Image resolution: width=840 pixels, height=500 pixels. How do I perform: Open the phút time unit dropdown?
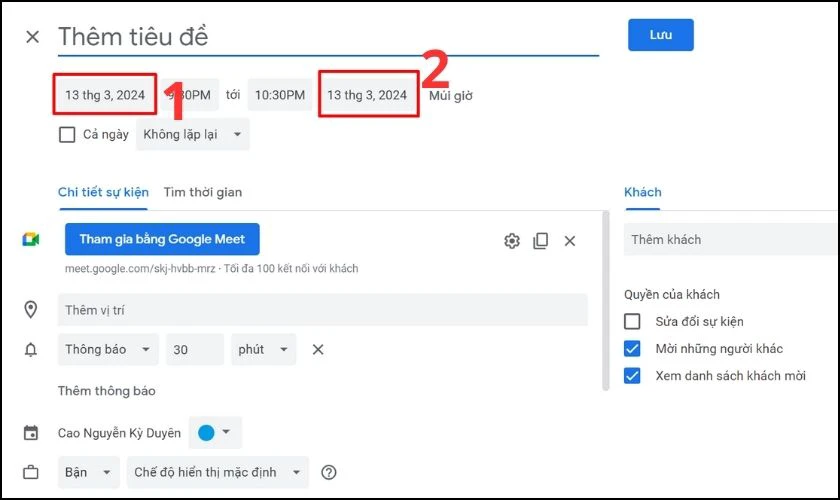pos(264,349)
